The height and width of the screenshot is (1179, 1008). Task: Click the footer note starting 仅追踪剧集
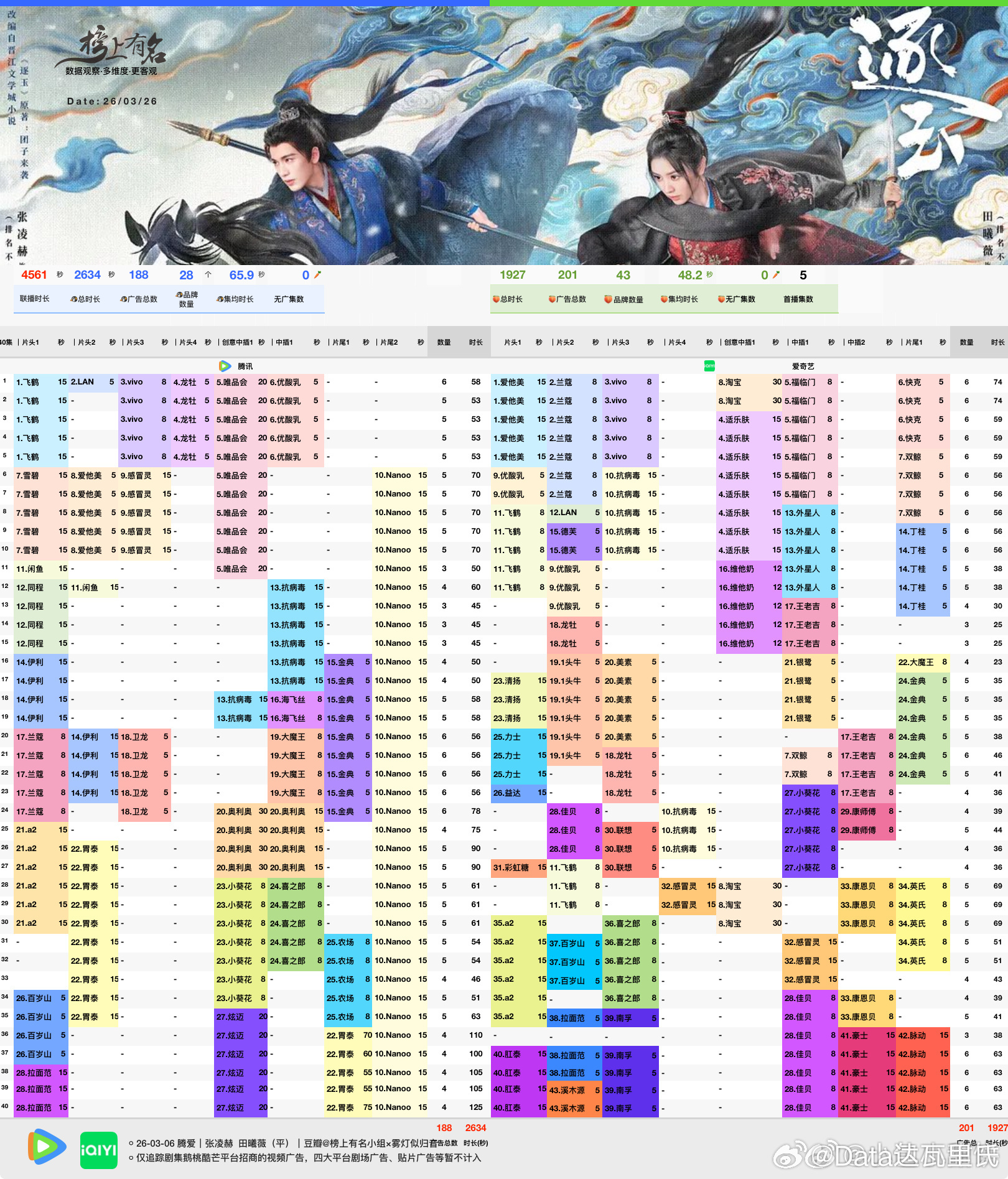tap(304, 1158)
